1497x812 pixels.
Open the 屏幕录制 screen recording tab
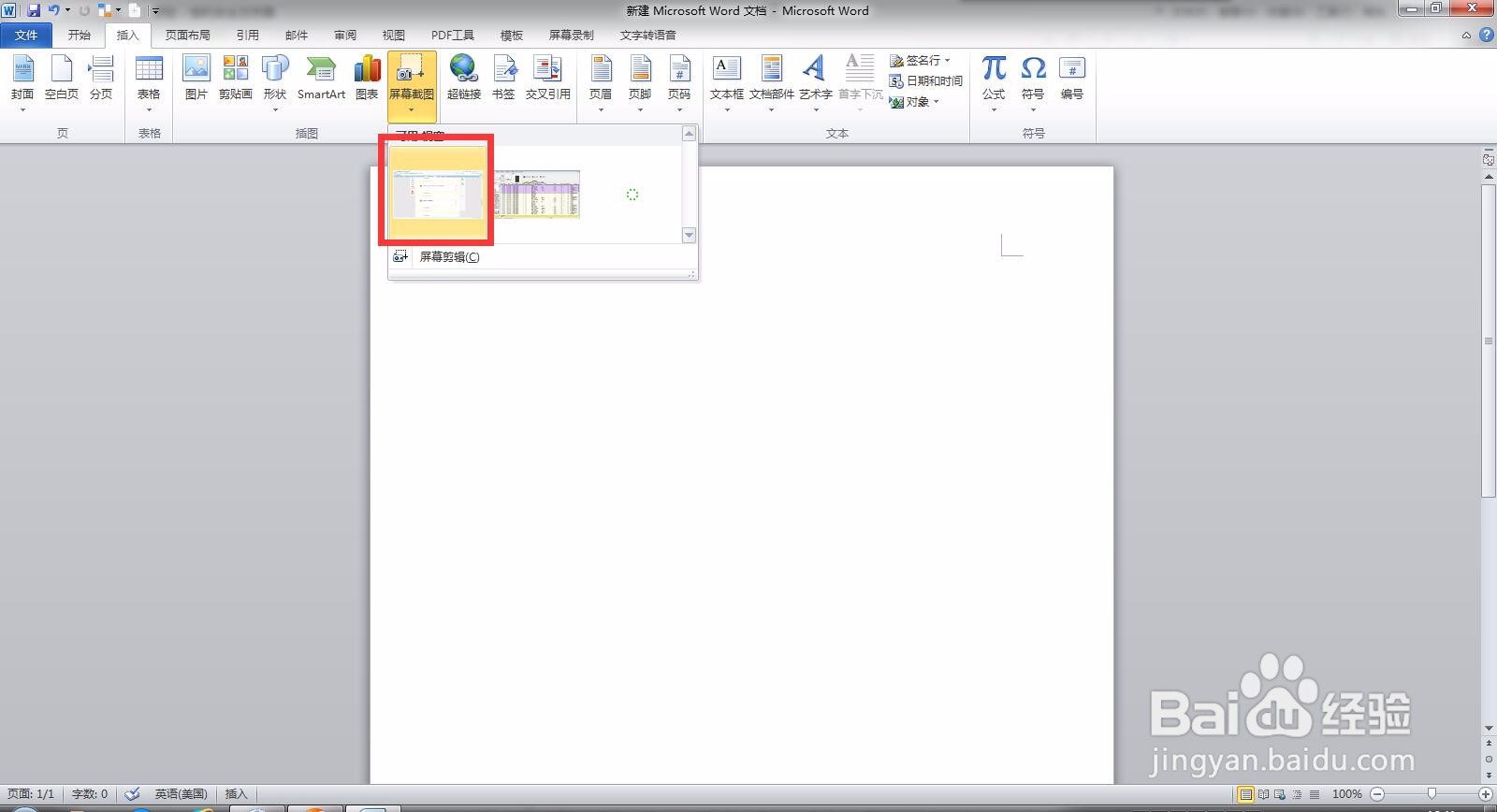pos(572,36)
